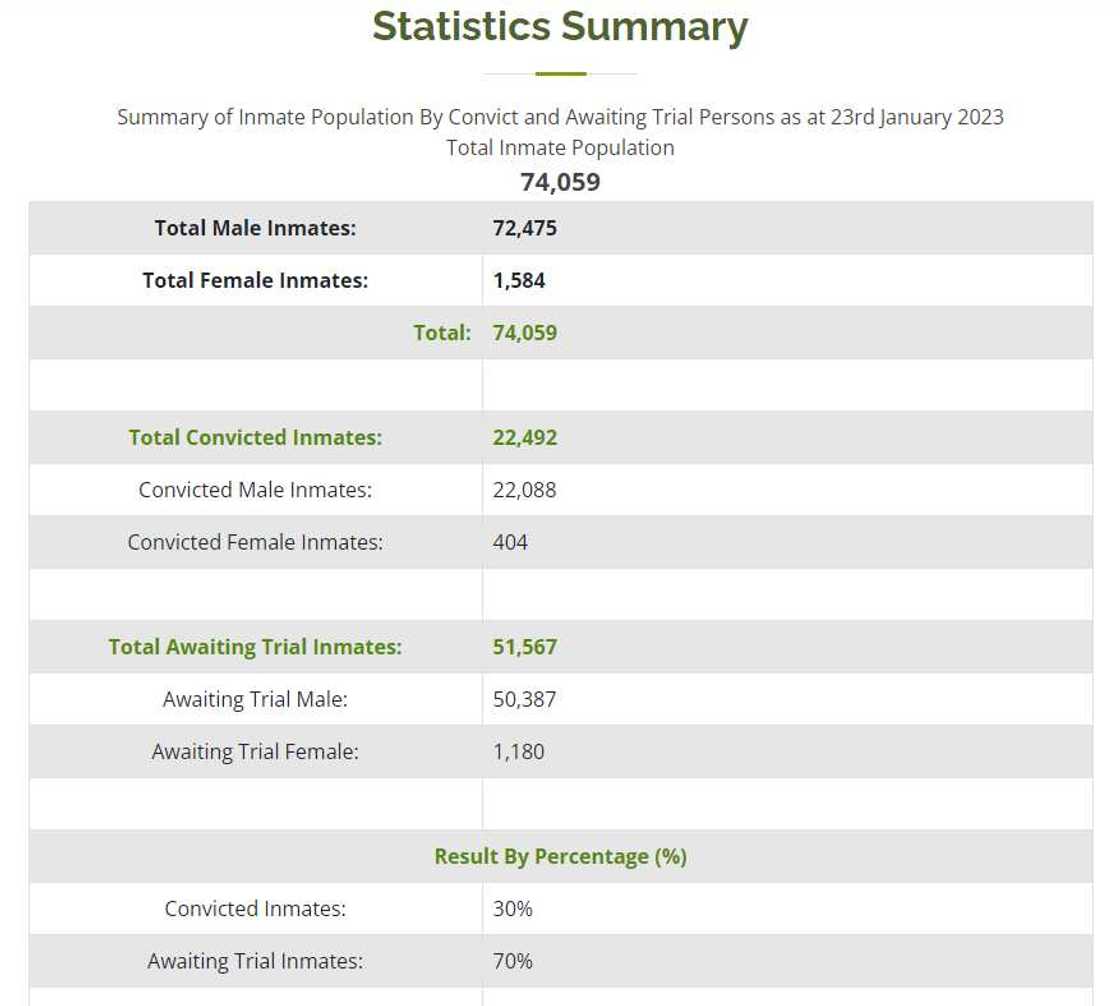This screenshot has height=1006, width=1120.
Task: Click the Statistics Summary heading
Action: click(x=560, y=27)
